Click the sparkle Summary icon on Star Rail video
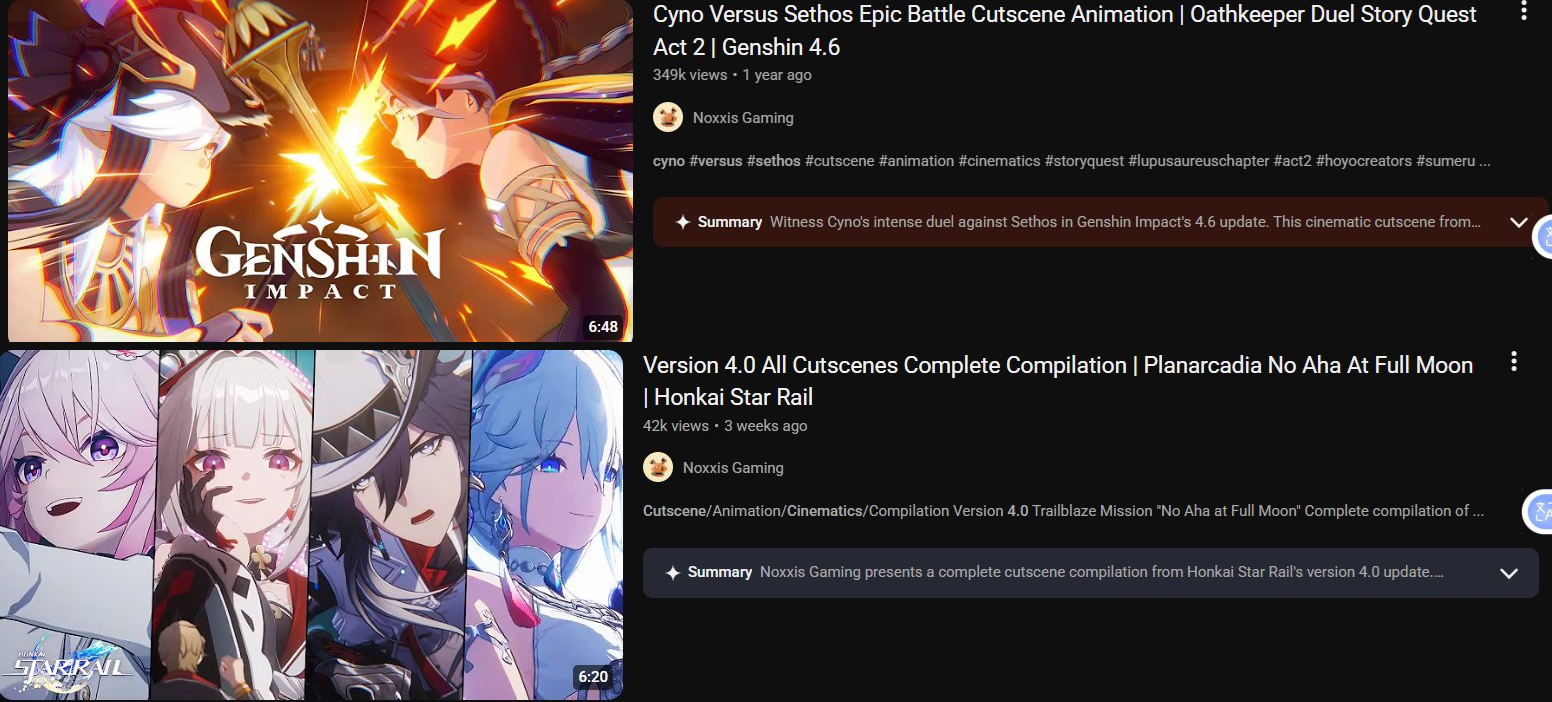 [x=673, y=572]
